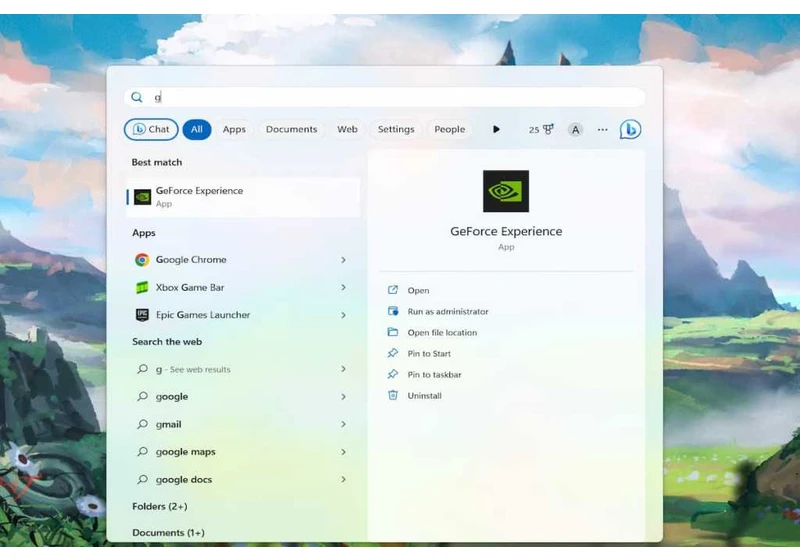Click the large GeForce Experience logo
This screenshot has width=800, height=560.
[506, 191]
